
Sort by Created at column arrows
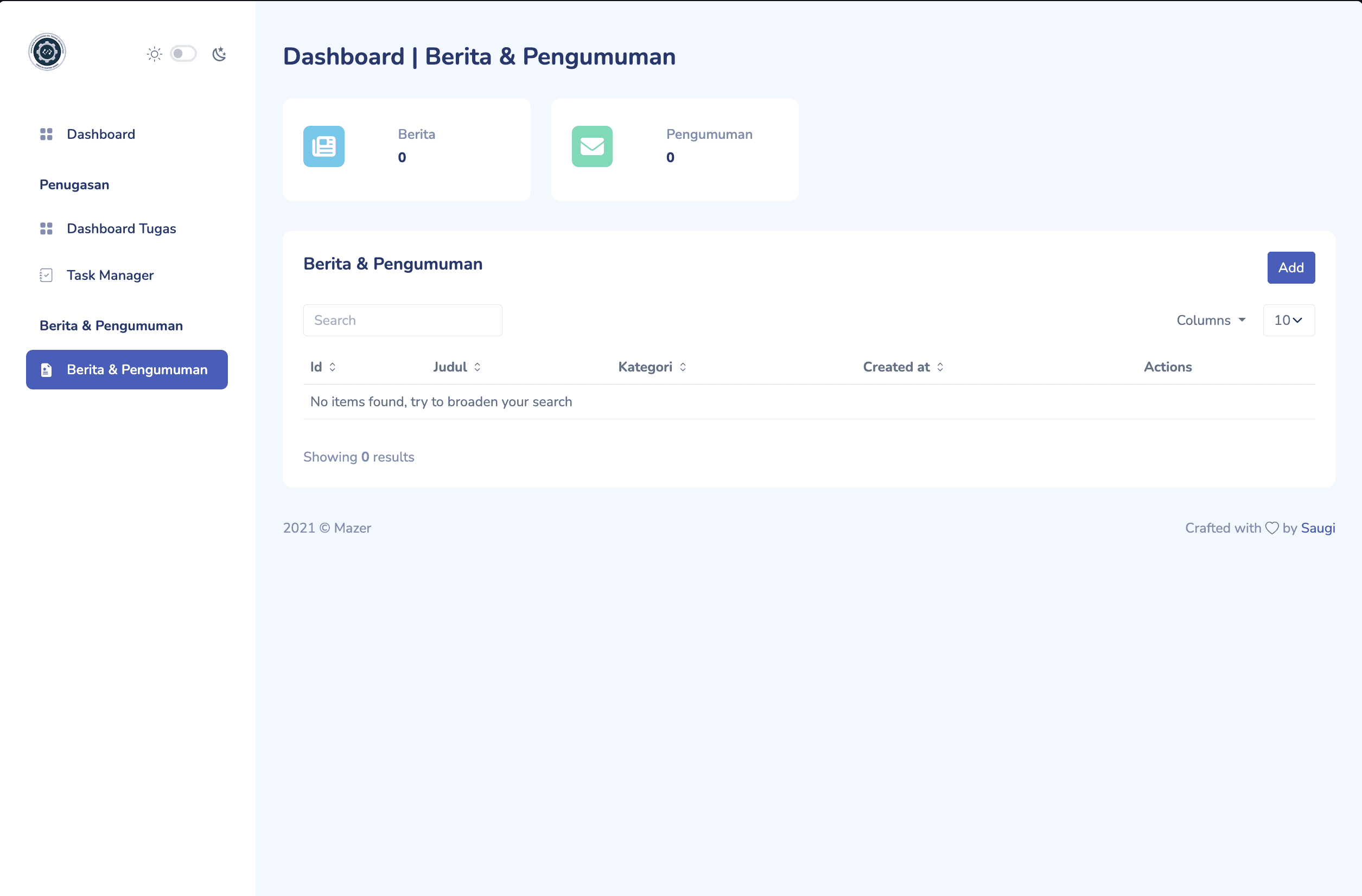coord(940,367)
